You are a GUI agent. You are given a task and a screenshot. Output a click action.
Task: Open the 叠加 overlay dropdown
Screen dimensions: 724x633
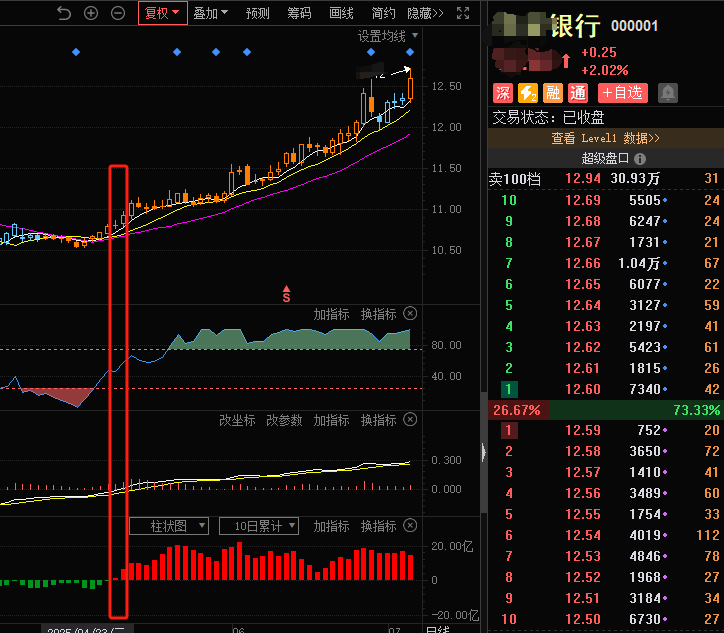coord(210,13)
